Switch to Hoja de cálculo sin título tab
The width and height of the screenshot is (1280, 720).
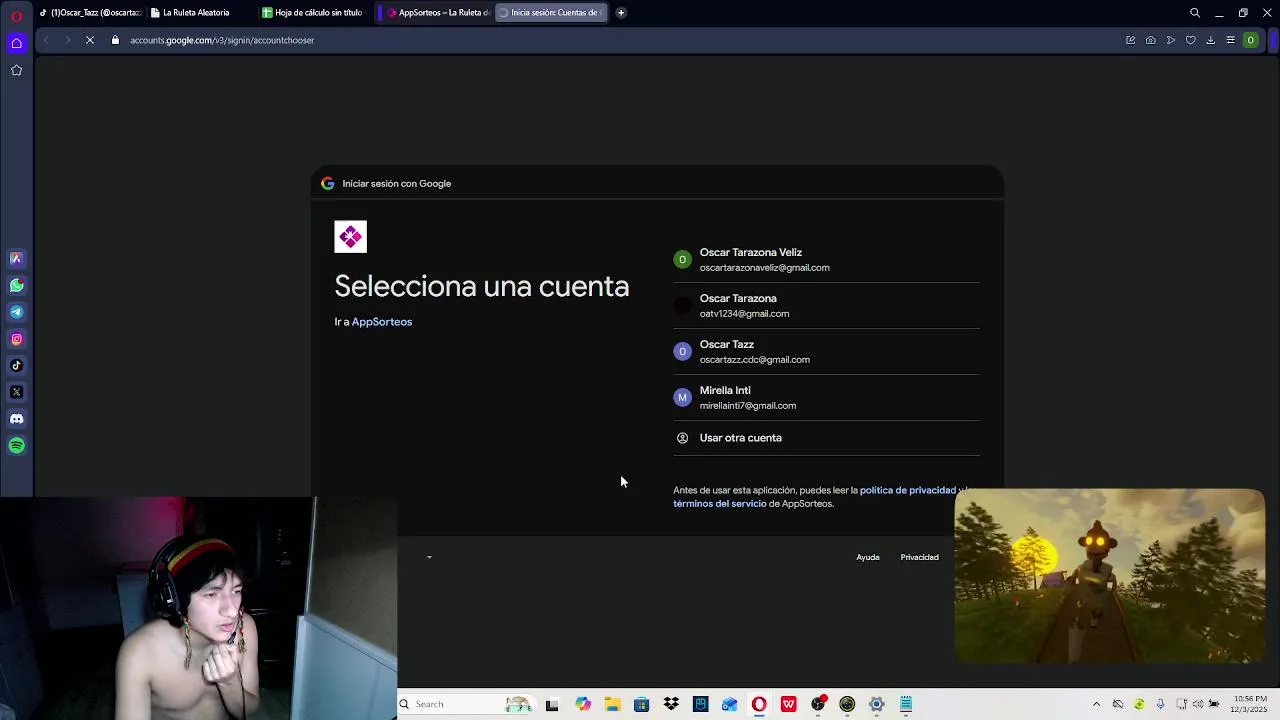click(315, 13)
